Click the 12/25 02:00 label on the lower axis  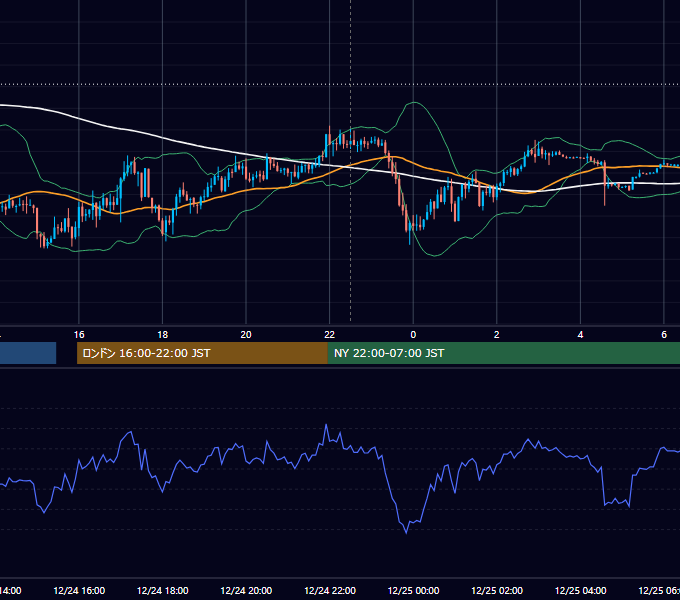click(x=497, y=590)
